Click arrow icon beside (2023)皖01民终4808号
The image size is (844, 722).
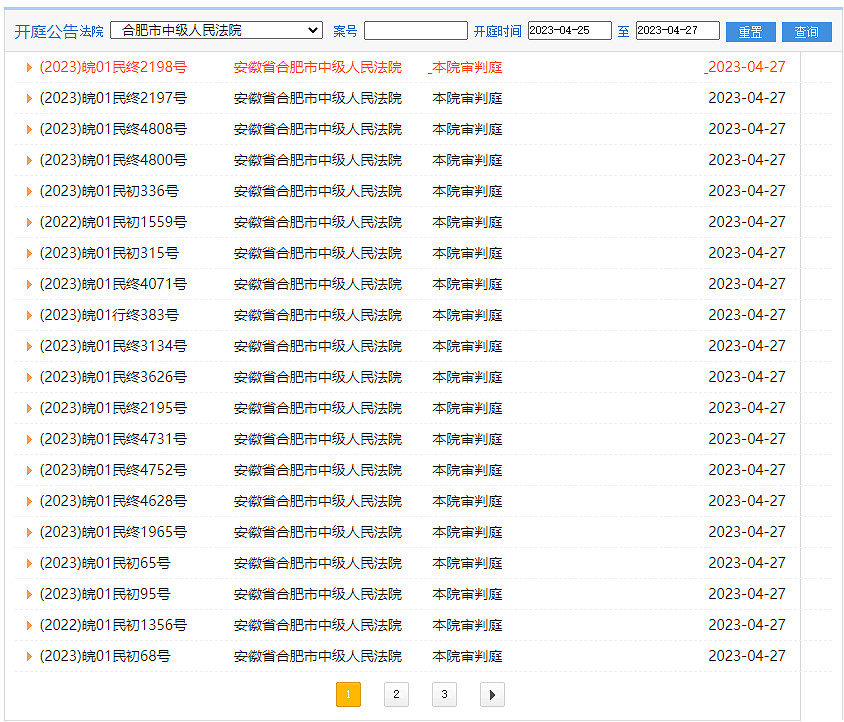pos(29,130)
